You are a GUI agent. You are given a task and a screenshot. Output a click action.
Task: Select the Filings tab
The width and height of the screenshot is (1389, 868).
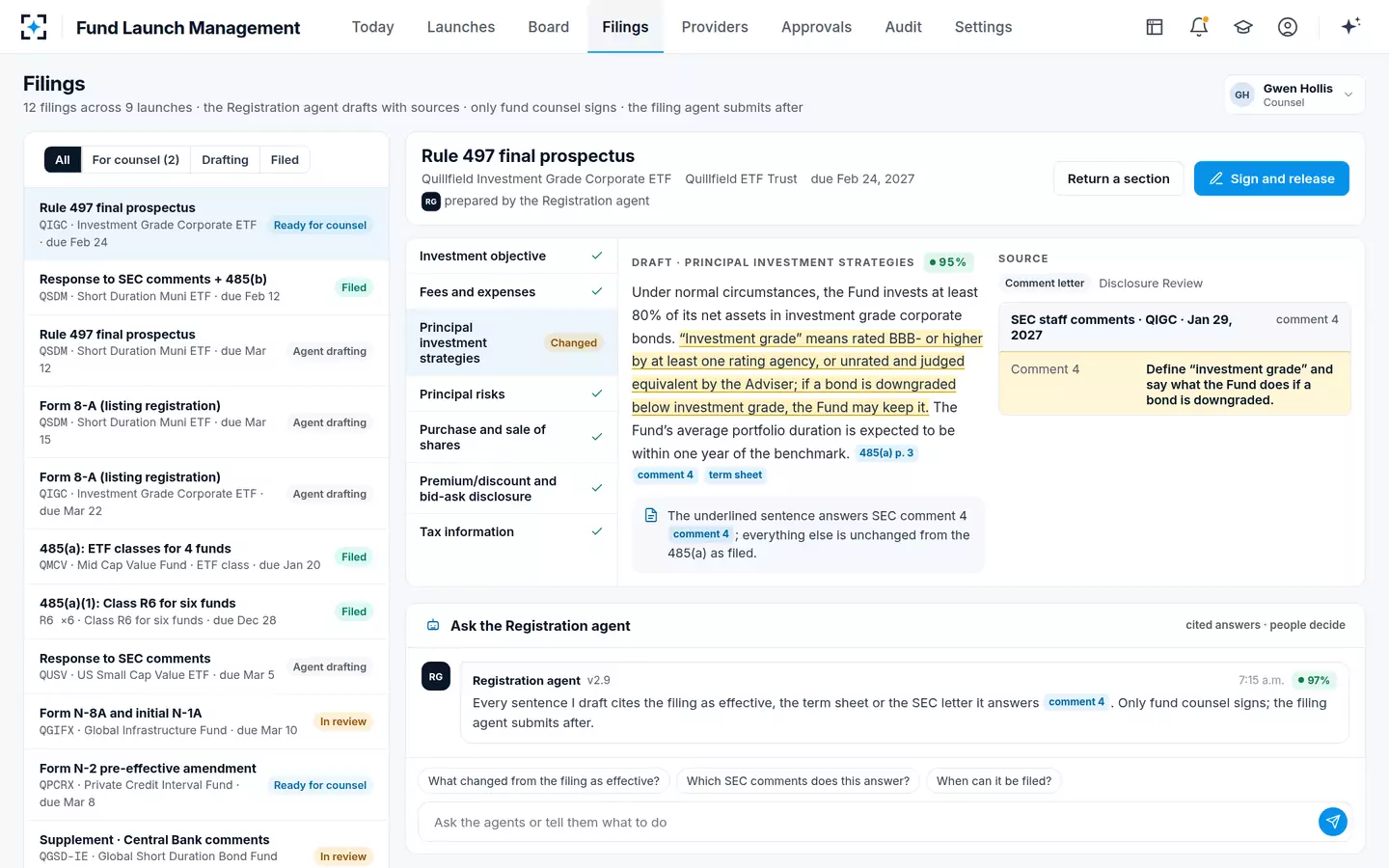point(625,27)
